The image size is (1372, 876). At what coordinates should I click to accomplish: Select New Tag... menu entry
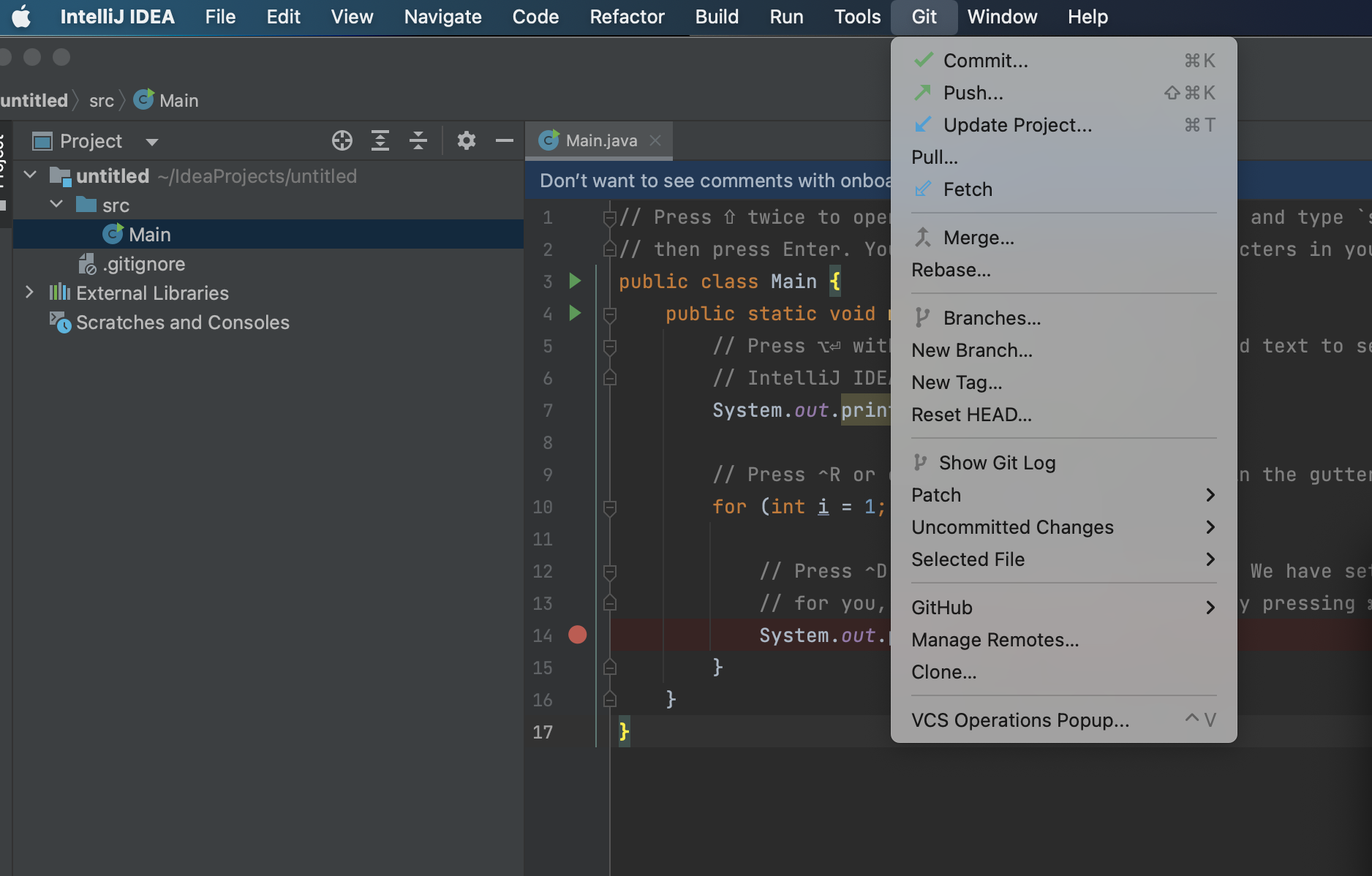[x=1064, y=382]
